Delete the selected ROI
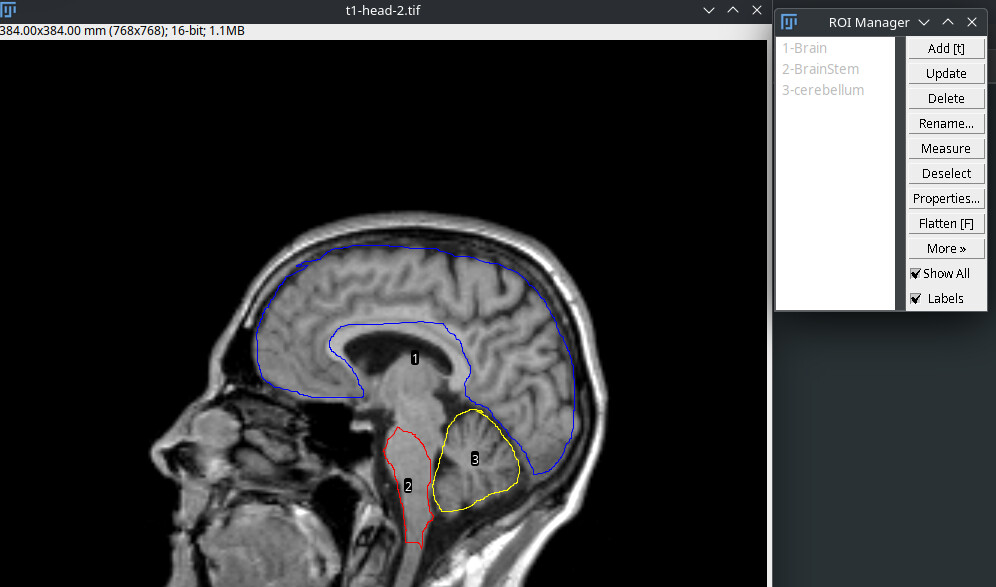Screen dimensions: 996x587 coord(945,98)
